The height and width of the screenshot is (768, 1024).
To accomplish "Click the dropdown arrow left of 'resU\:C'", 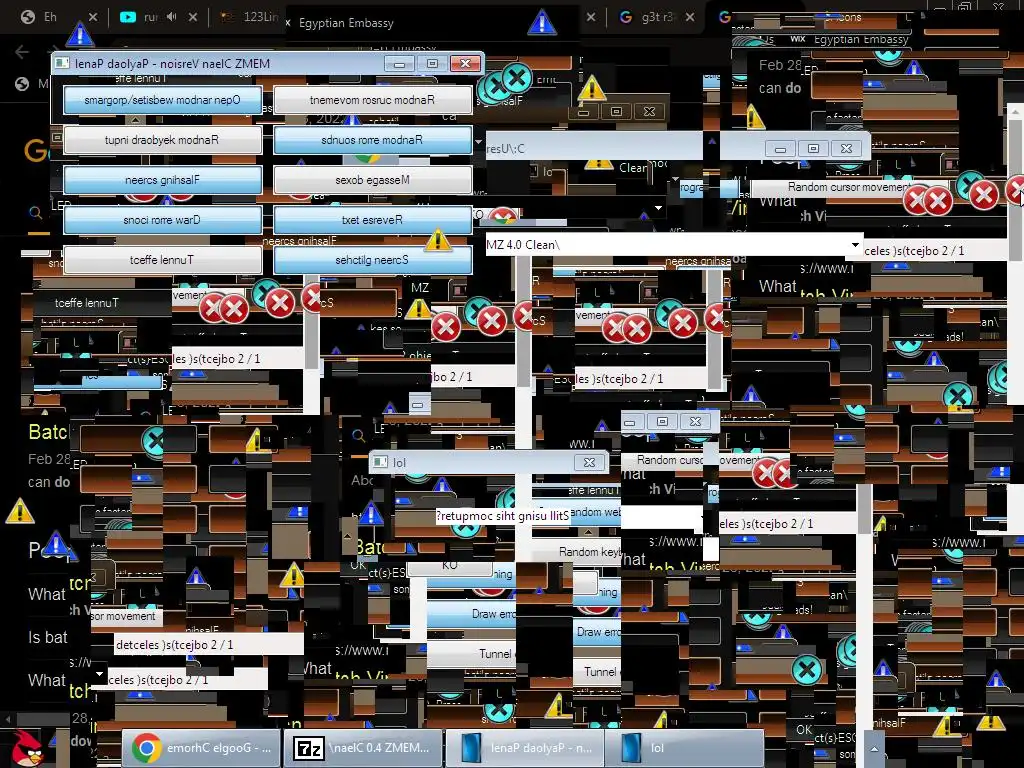I will pos(478,142).
